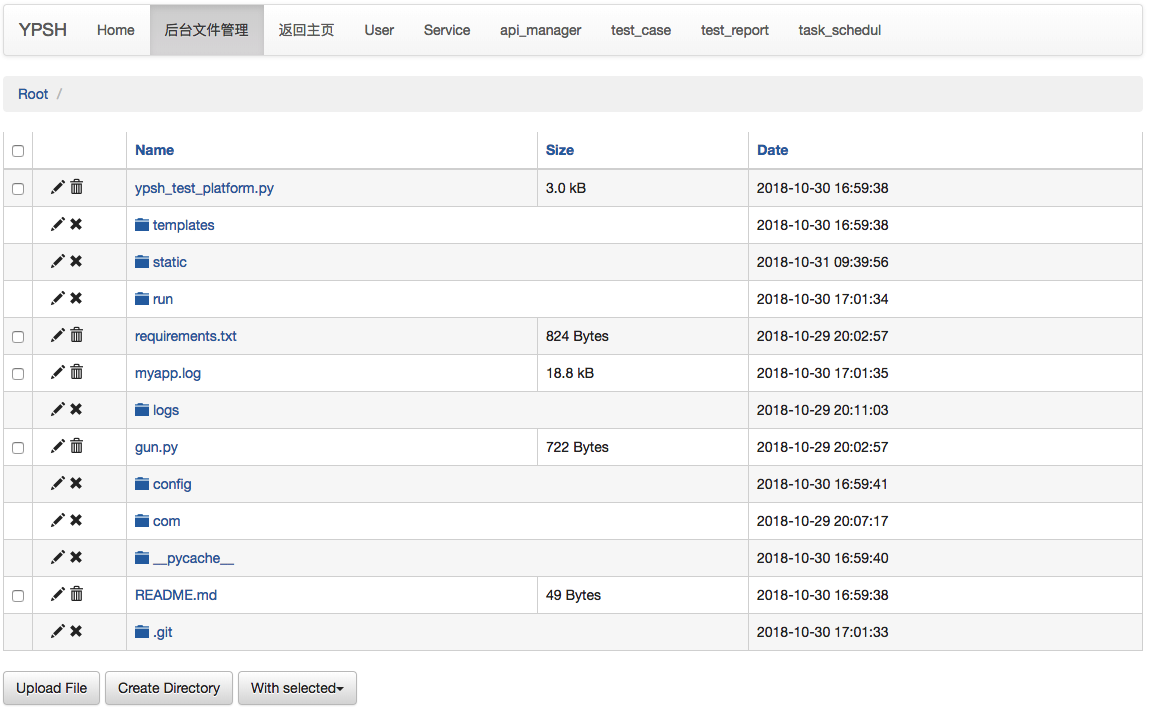Open the Home nav item
Screen dimensions: 1152x719
click(x=115, y=30)
